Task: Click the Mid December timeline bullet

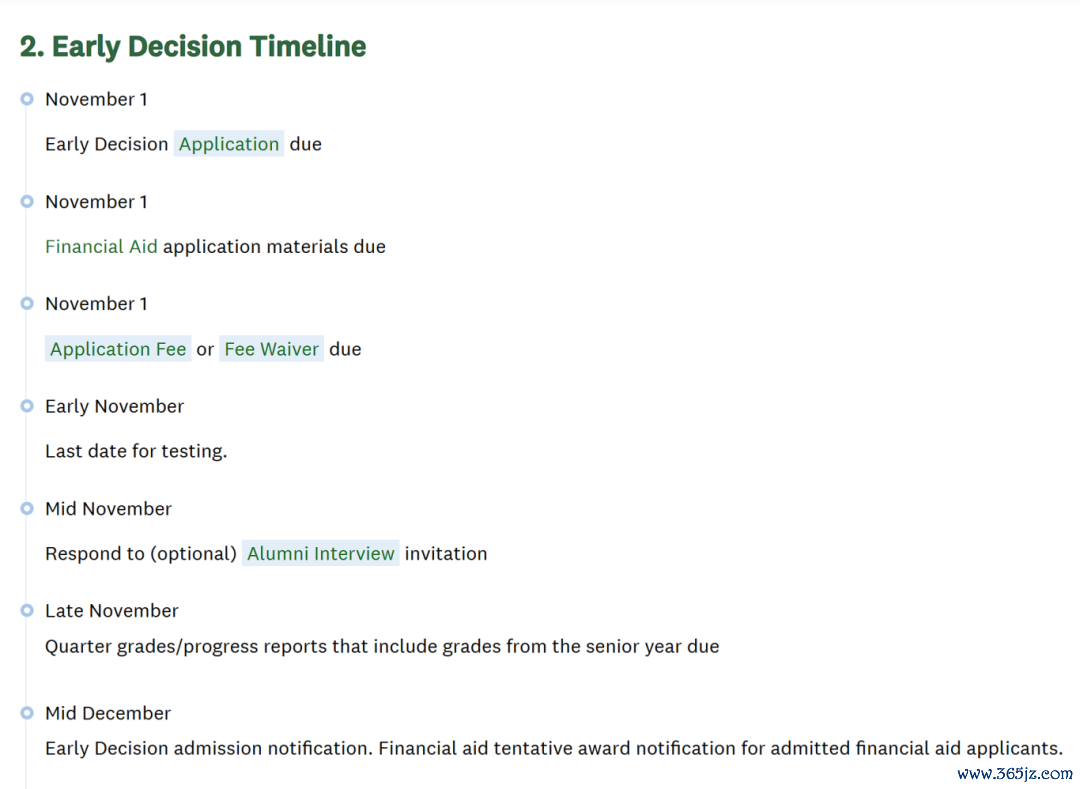Action: [x=27, y=713]
